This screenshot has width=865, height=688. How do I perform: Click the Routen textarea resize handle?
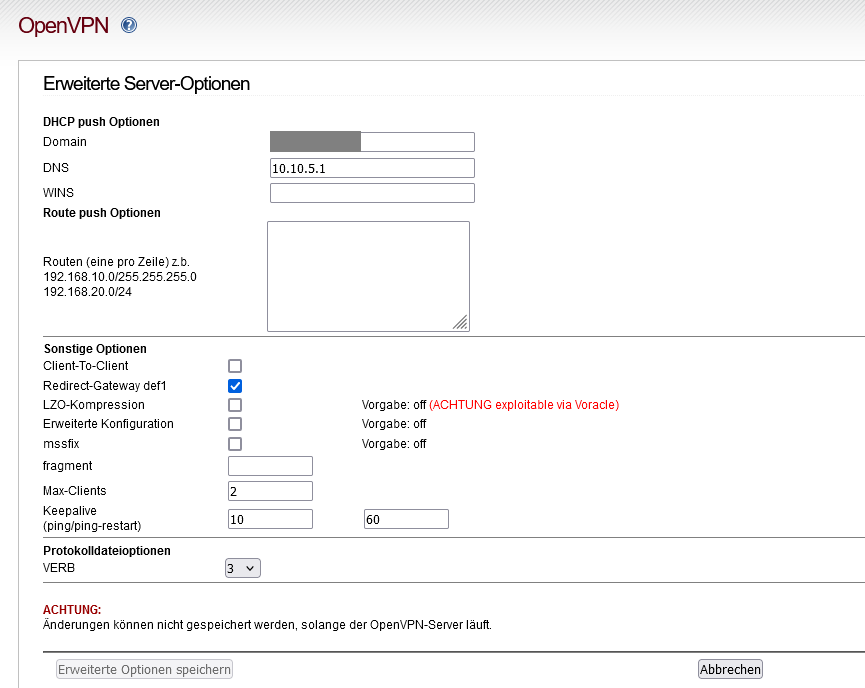pos(461,322)
